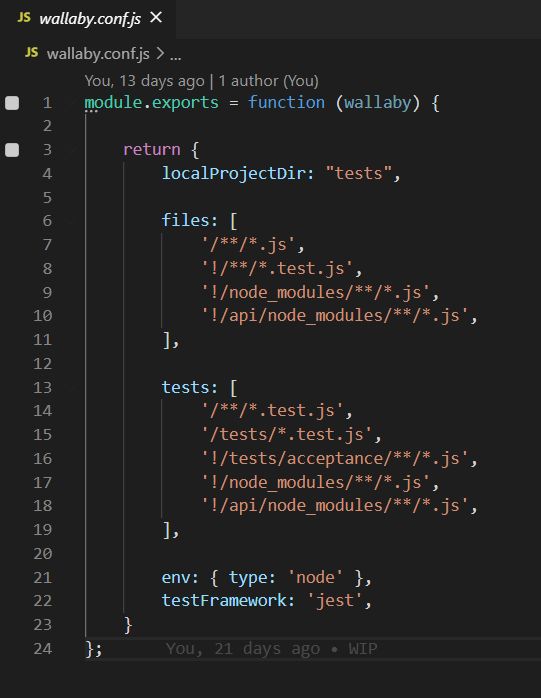Place cursor in 'function' keyword on line 1
This screenshot has width=541, height=698.
coord(286,102)
